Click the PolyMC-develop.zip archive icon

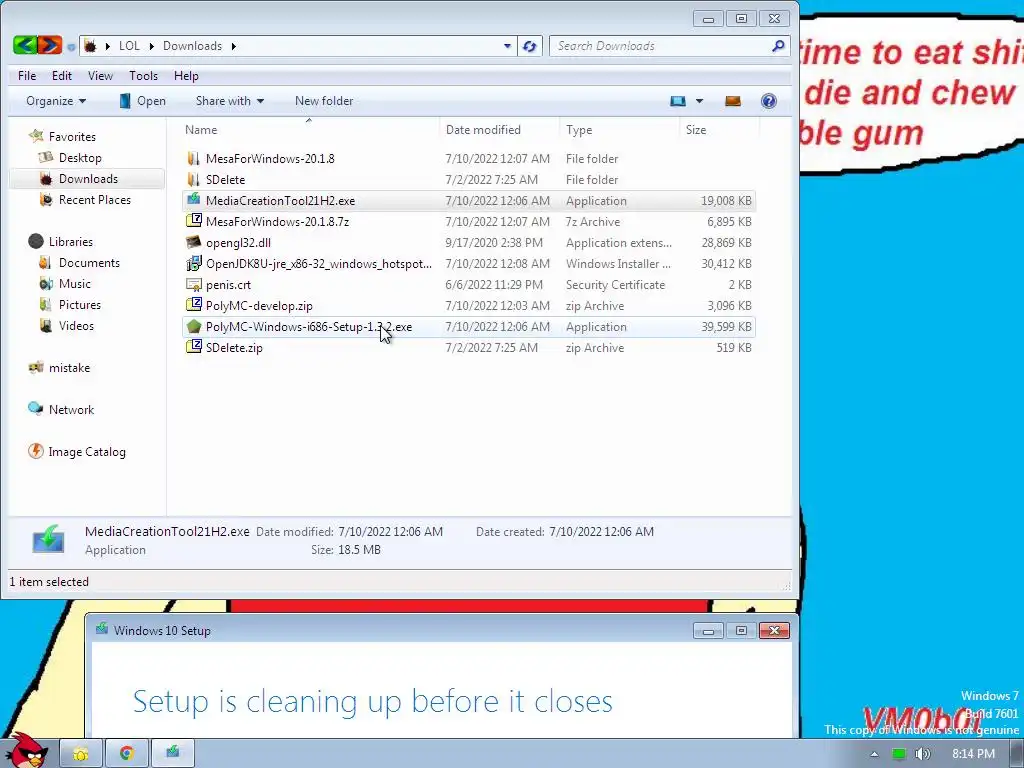(193, 305)
